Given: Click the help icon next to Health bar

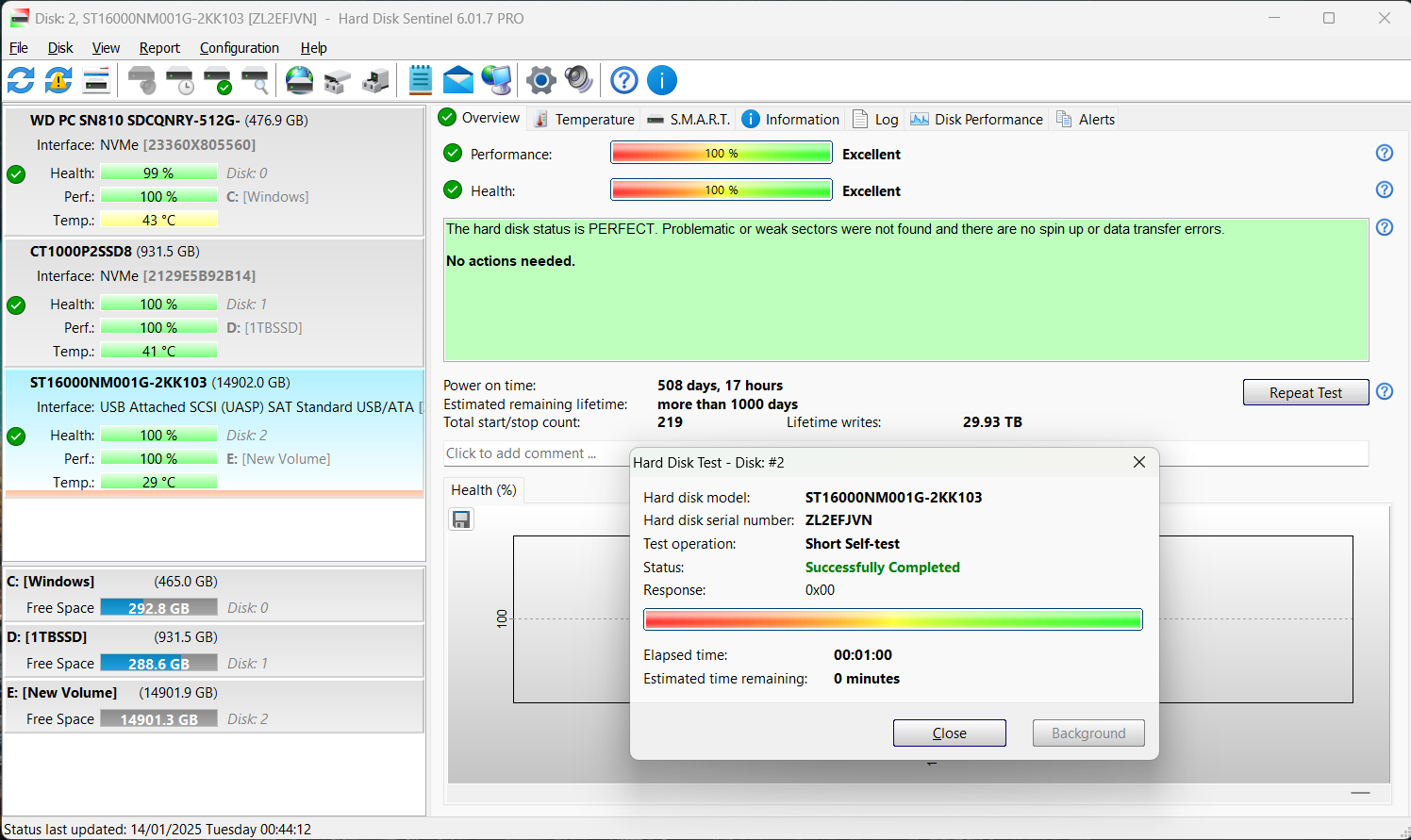Looking at the screenshot, I should click(1385, 189).
